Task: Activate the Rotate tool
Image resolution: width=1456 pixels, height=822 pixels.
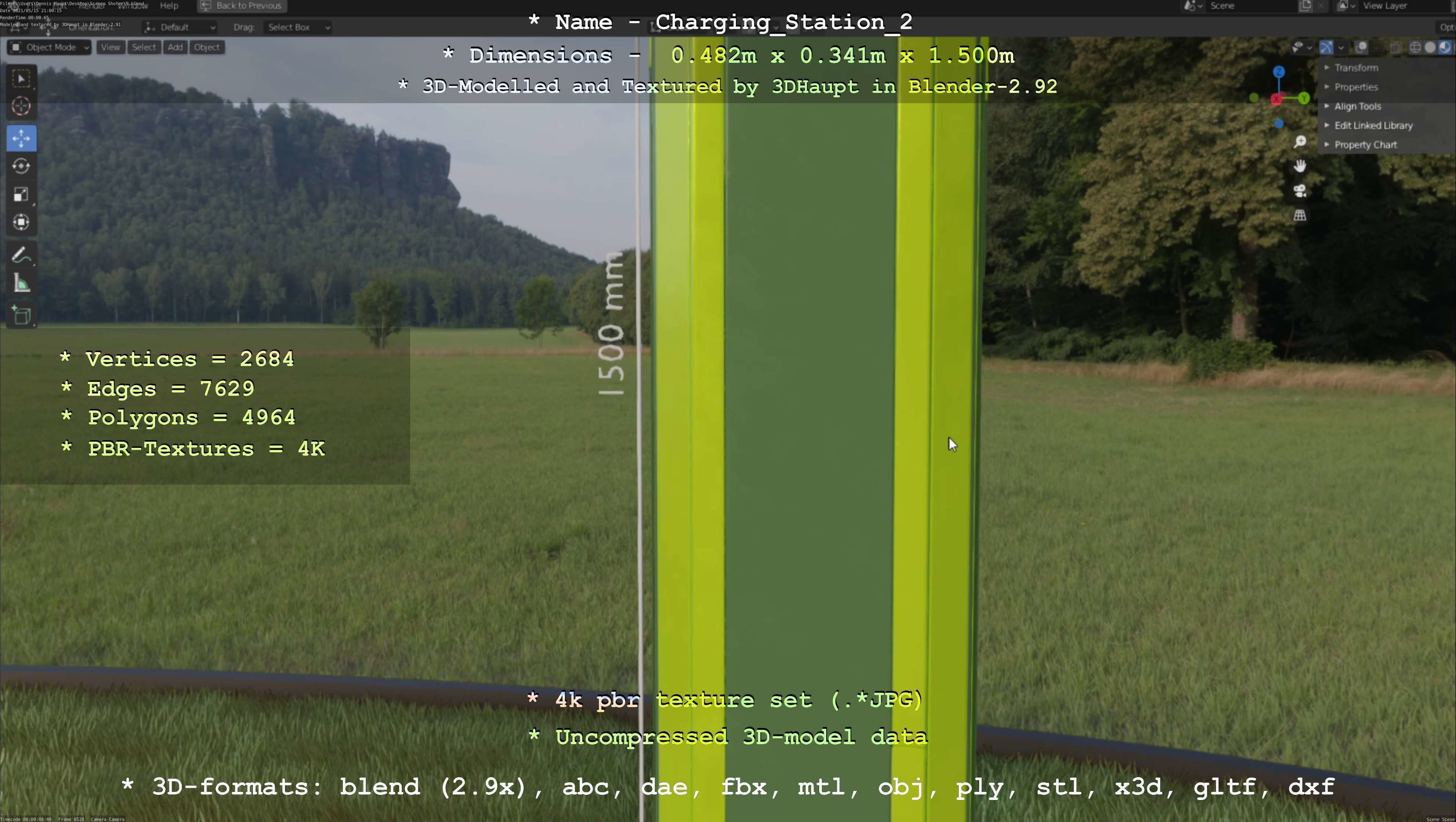Action: coord(21,166)
